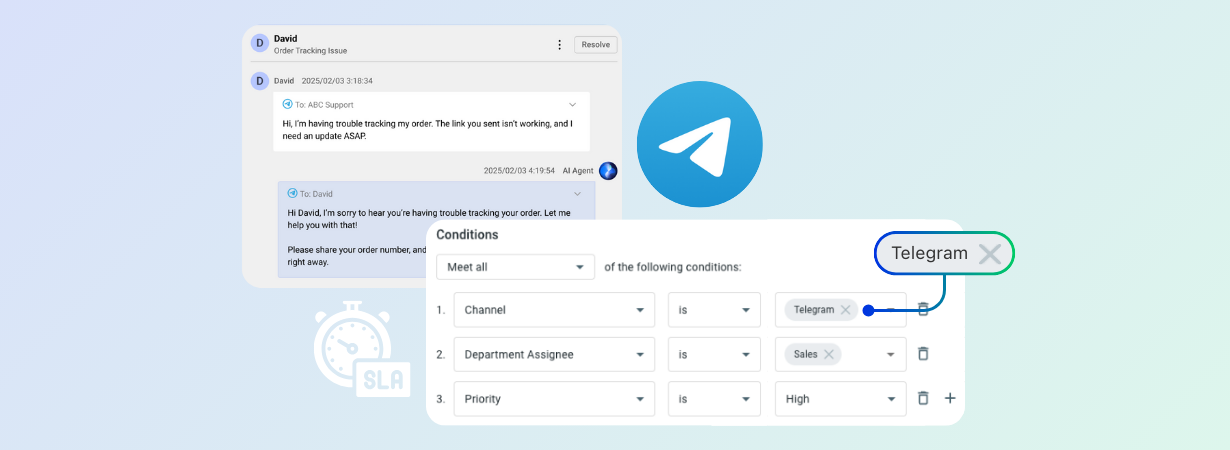The width and height of the screenshot is (1230, 450).
Task: Open the Meet all dropdown
Action: click(515, 268)
